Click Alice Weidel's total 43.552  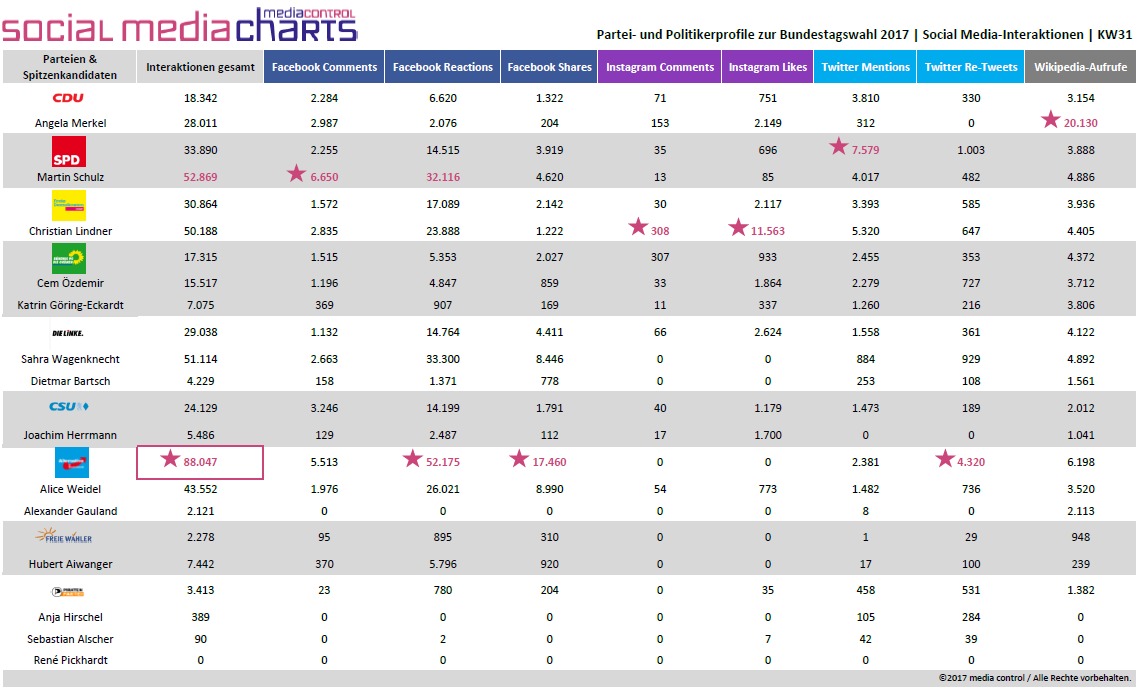[200, 489]
